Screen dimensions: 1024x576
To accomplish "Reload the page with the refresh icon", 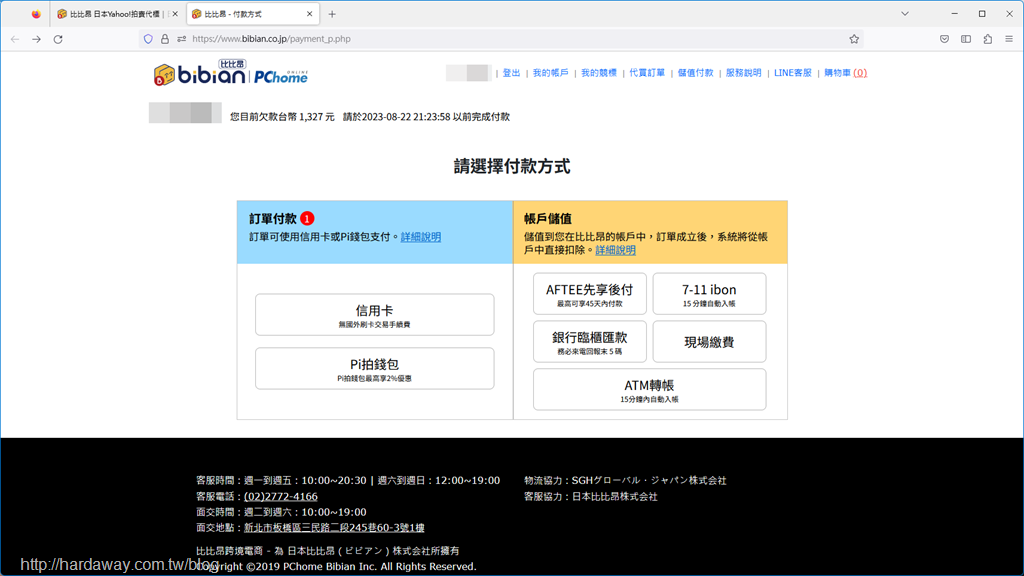I will (58, 39).
